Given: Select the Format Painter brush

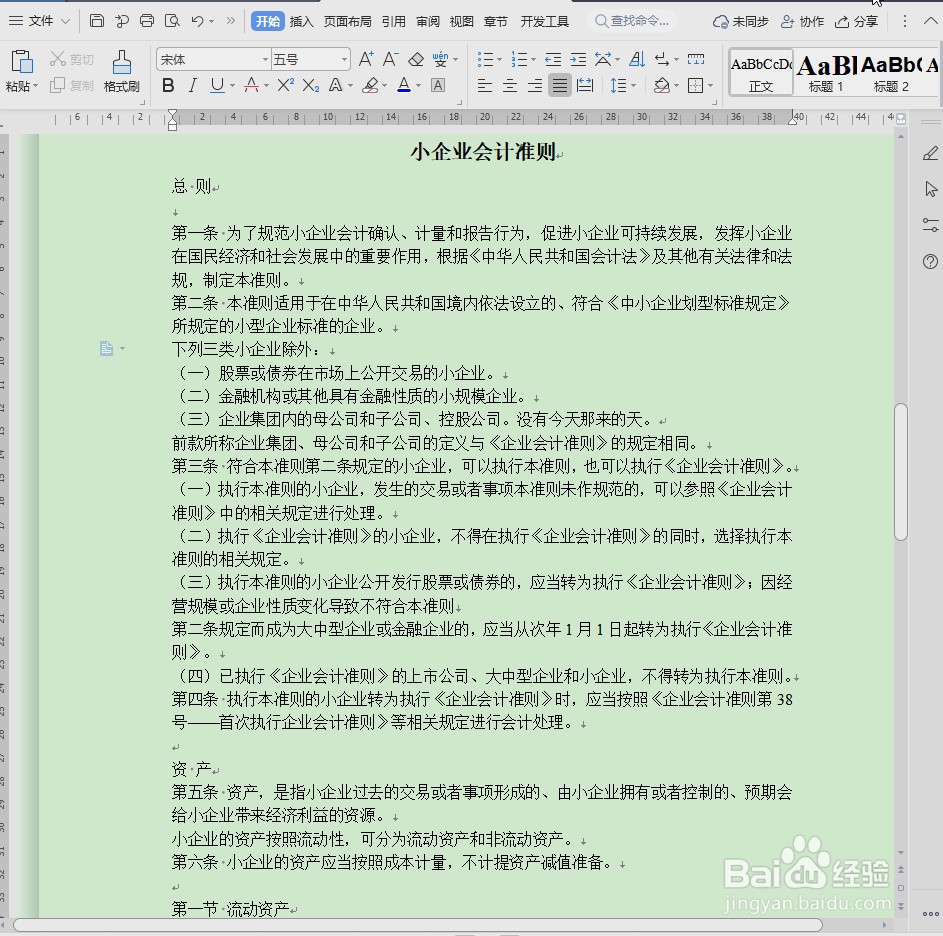Looking at the screenshot, I should [x=121, y=62].
